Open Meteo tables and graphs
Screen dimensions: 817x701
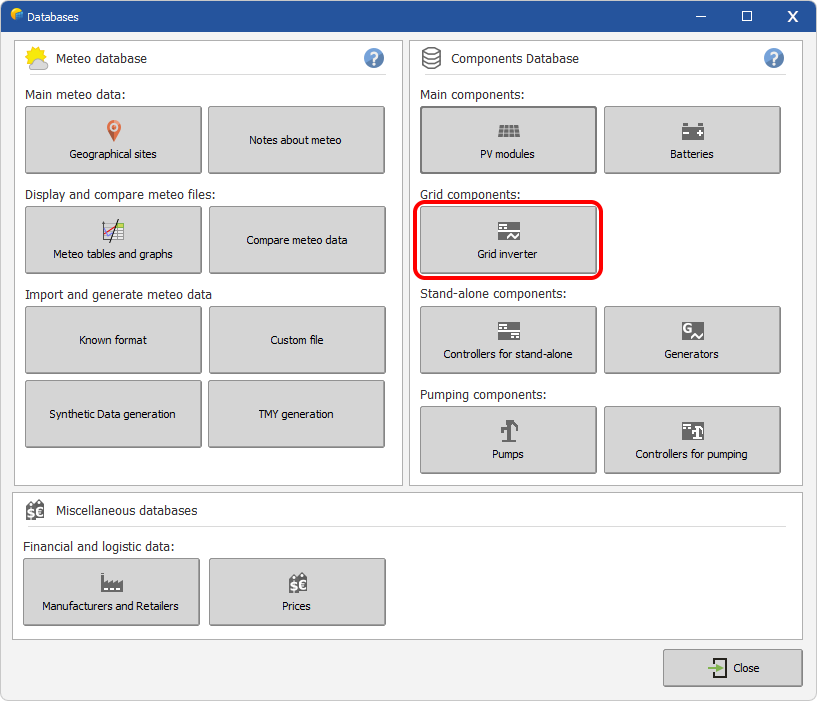[113, 240]
